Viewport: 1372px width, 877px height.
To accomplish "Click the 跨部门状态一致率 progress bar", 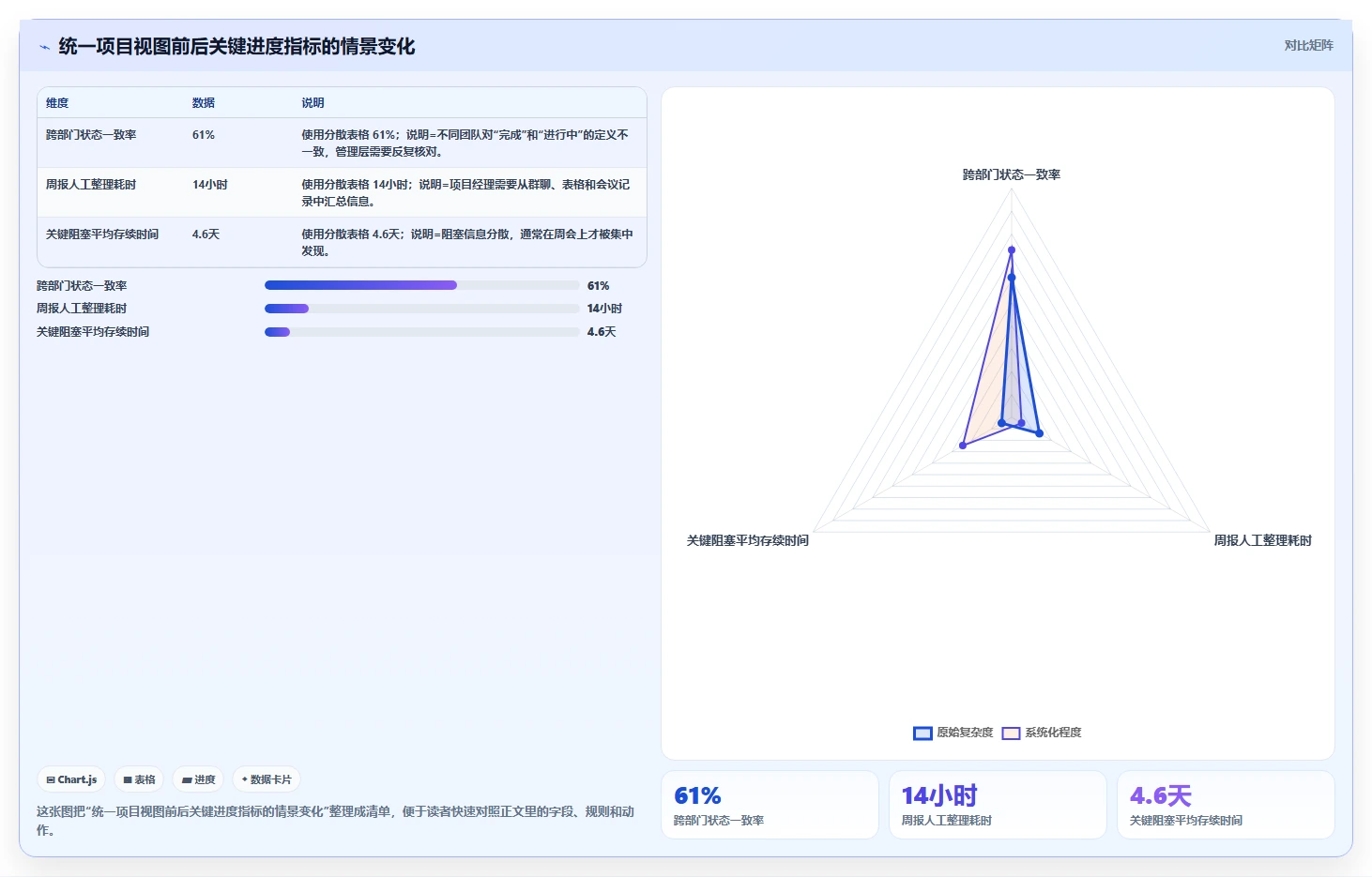I will (x=421, y=285).
